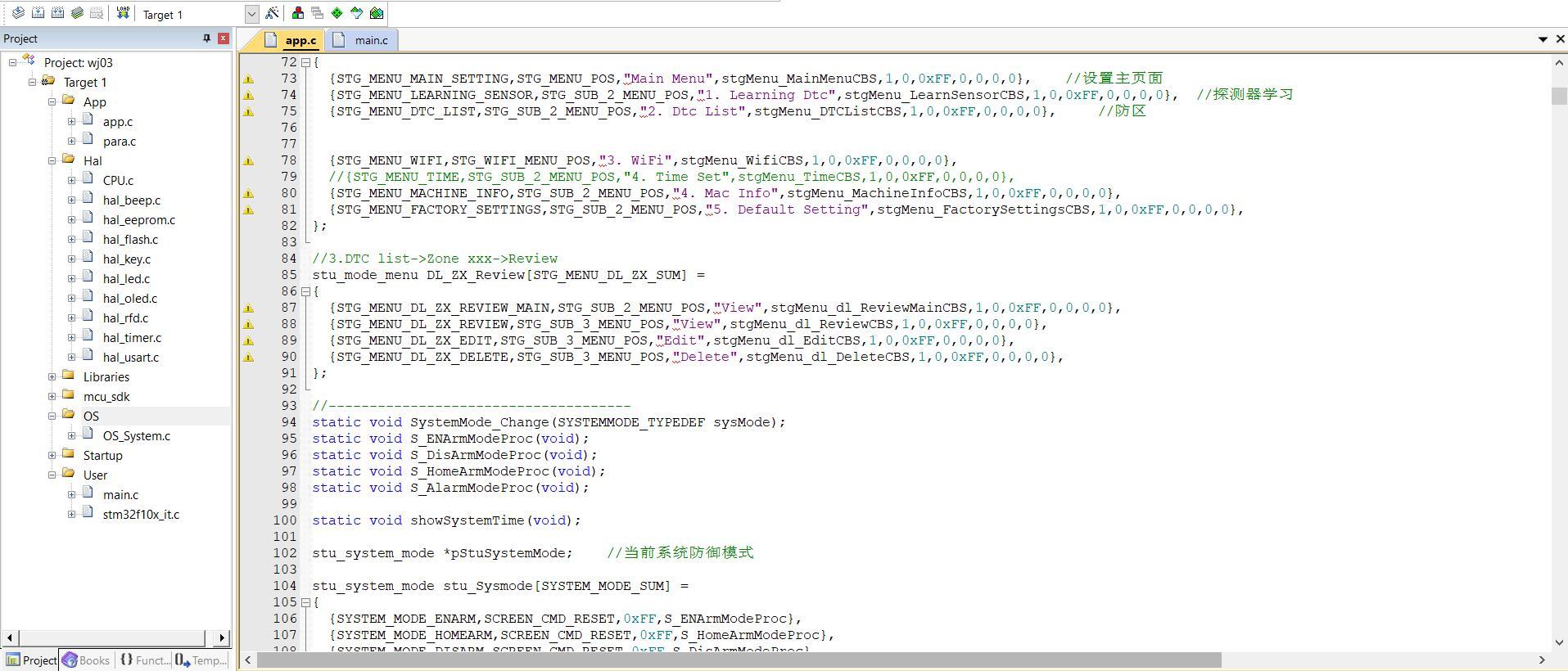Click the warning icon next to line 87
Screen dimensions: 1568x671
248,308
